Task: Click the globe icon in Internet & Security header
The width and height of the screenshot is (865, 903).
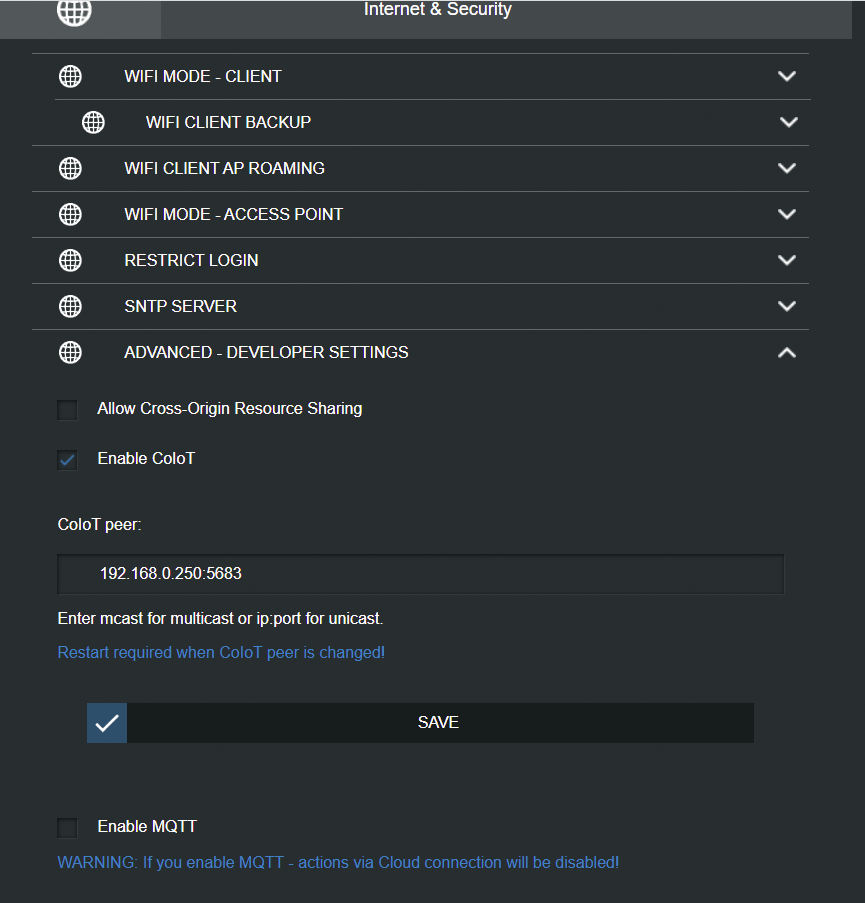Action: point(74,12)
